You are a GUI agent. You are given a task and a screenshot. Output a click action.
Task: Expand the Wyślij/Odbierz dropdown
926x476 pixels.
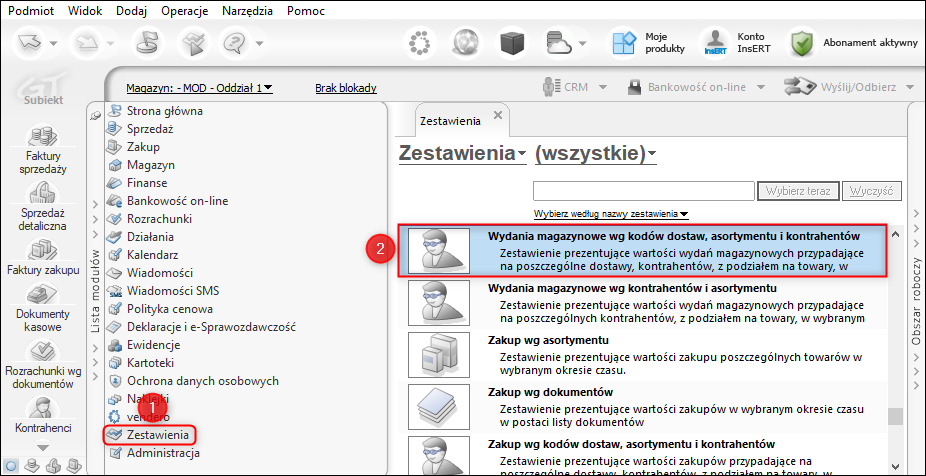[908, 87]
